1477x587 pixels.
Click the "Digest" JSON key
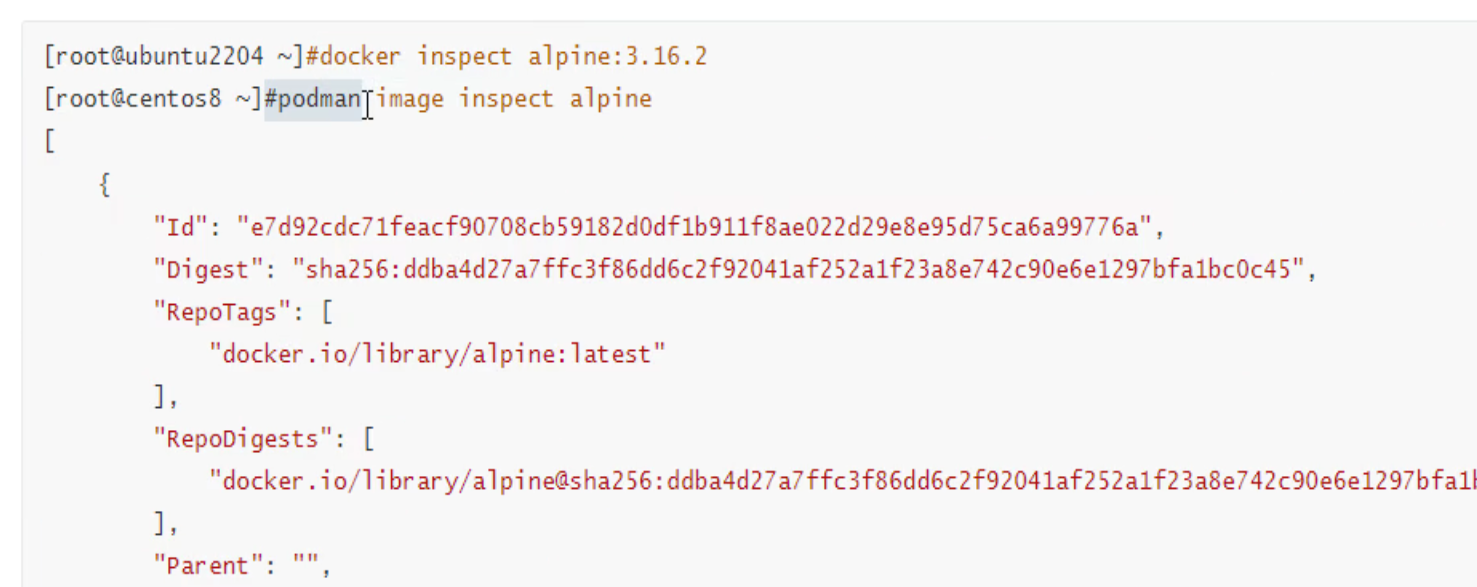pyautogui.click(x=208, y=270)
